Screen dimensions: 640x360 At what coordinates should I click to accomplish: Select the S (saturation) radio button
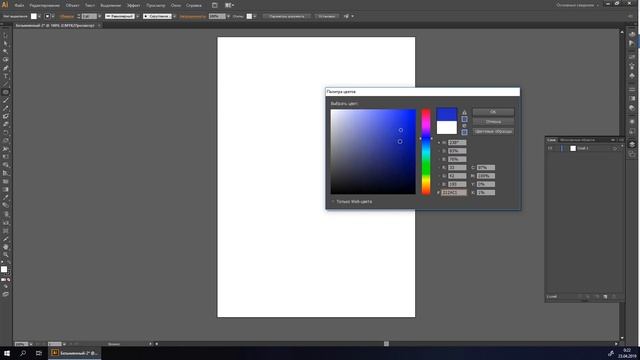[x=439, y=151]
